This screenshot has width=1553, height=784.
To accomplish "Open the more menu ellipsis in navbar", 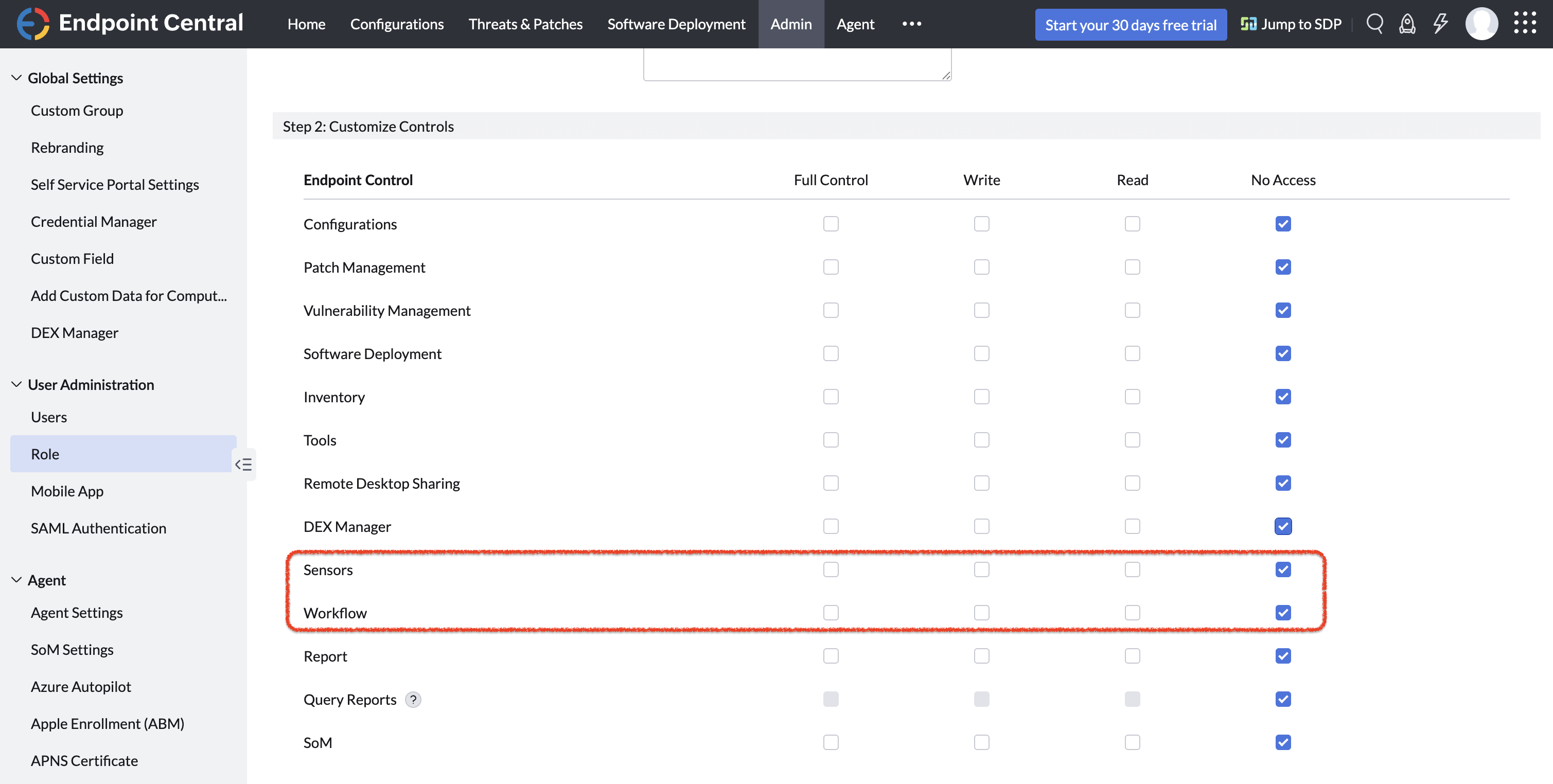I will 911,24.
